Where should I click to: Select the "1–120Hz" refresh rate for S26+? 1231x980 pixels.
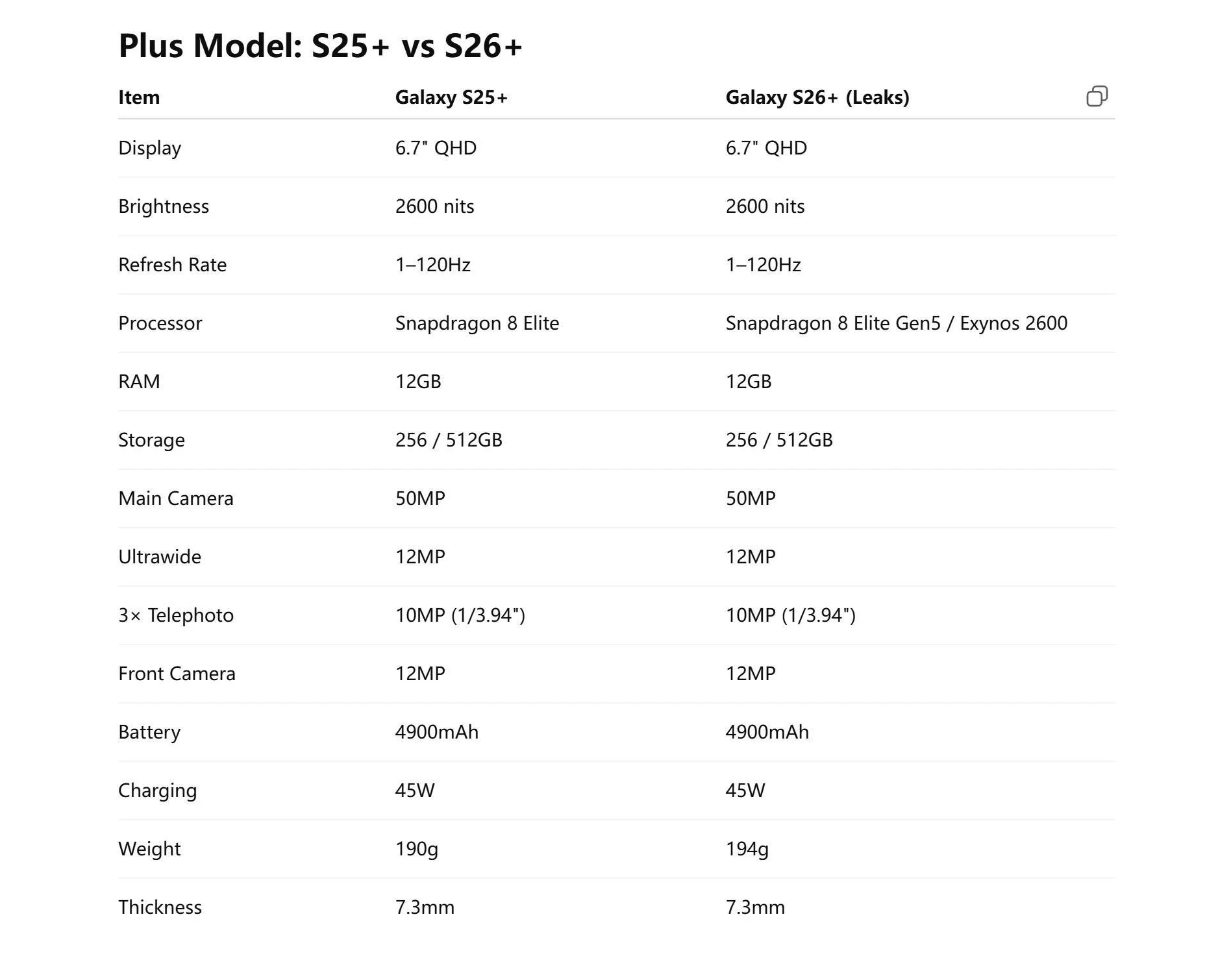click(x=764, y=264)
